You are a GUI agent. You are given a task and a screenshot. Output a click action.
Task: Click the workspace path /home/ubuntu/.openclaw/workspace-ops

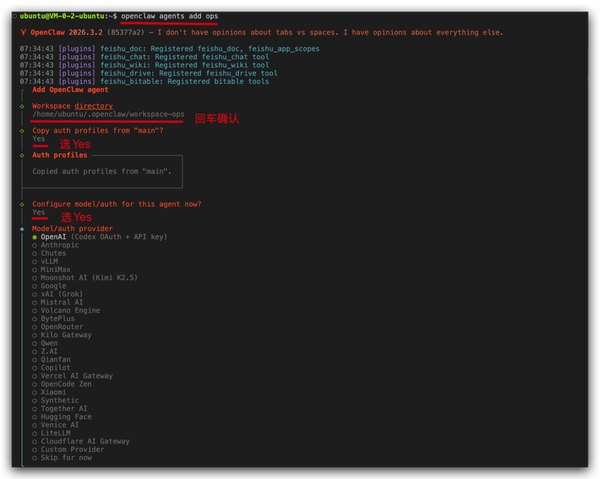pos(108,114)
